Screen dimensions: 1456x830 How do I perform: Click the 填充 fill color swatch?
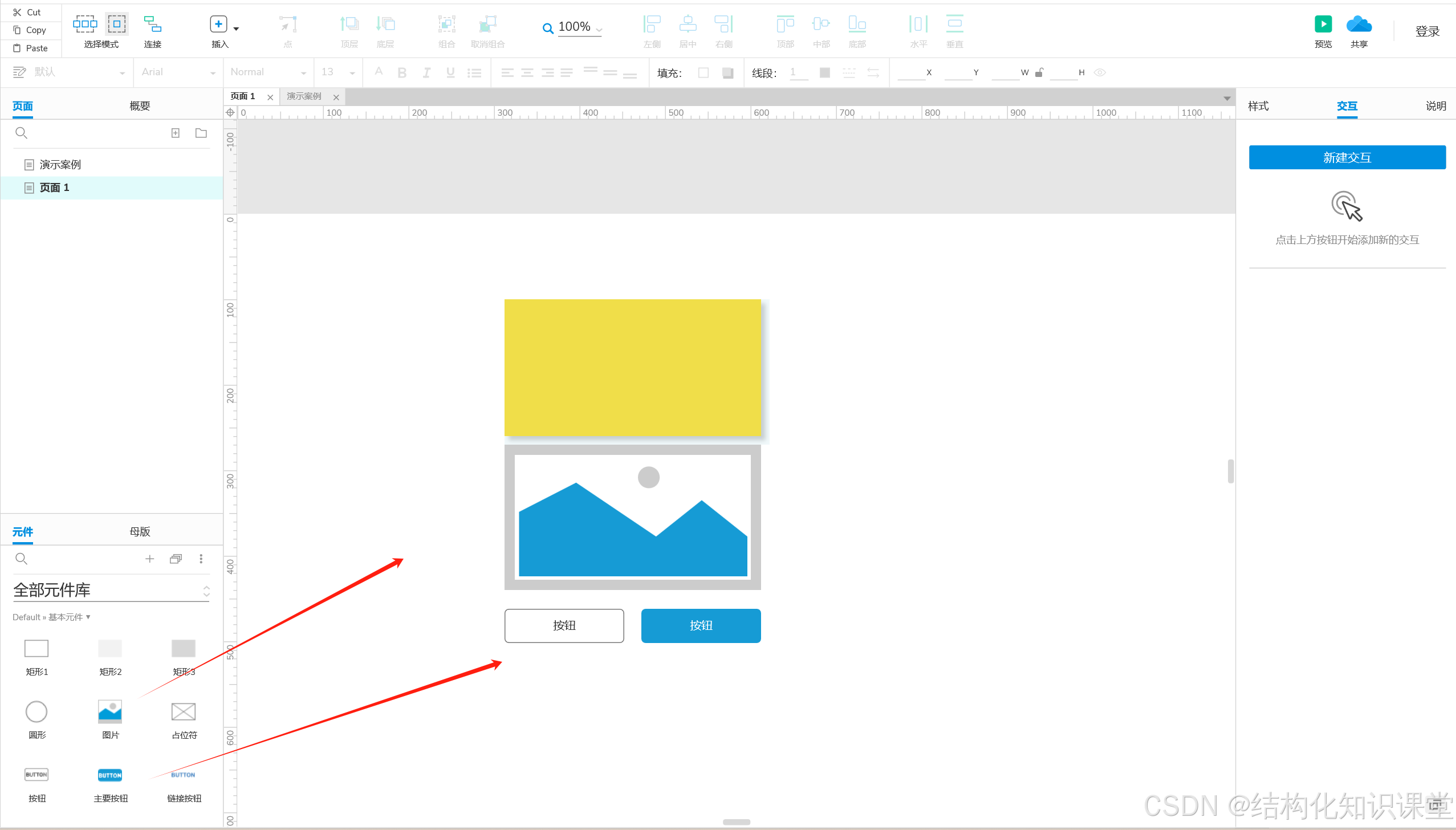click(703, 72)
